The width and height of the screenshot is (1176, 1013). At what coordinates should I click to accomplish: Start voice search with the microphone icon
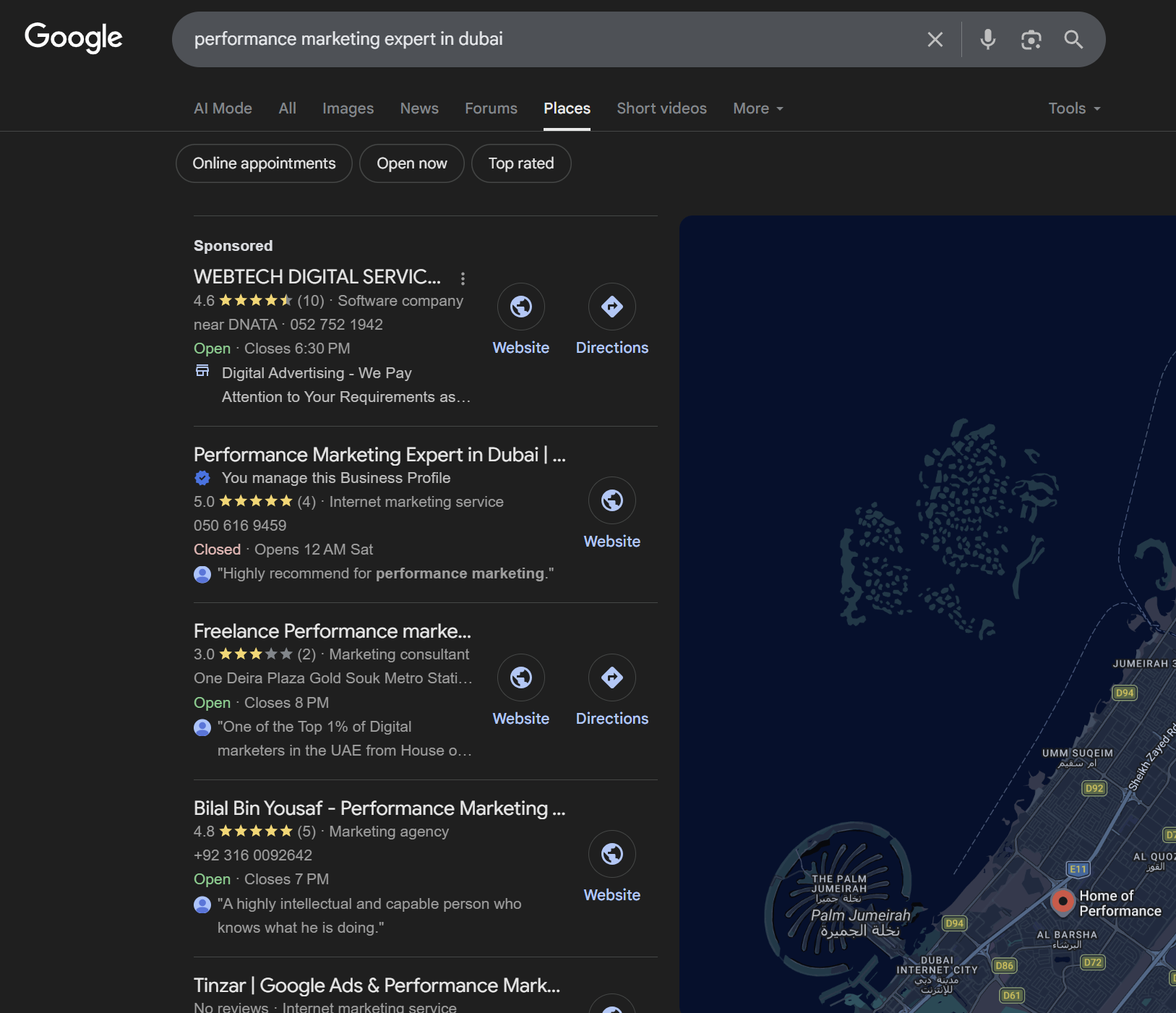pyautogui.click(x=988, y=39)
